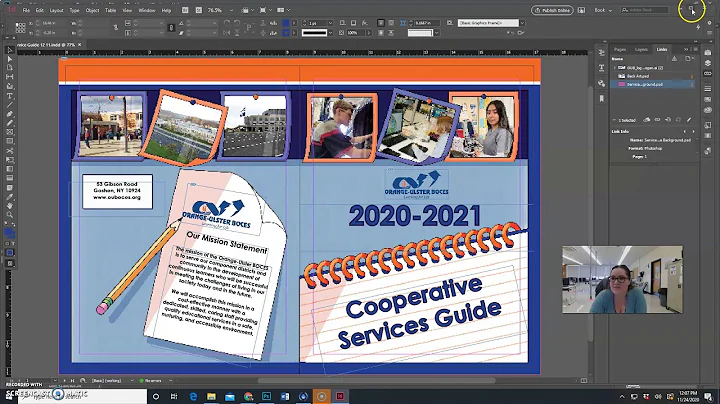This screenshot has height=404, width=720.
Task: Expand the first link group in Links panel
Action: coord(614,68)
